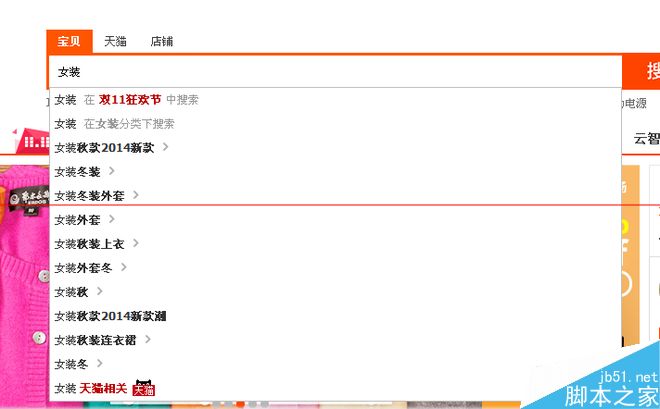Expand chevron next to 女装外套

click(112, 219)
